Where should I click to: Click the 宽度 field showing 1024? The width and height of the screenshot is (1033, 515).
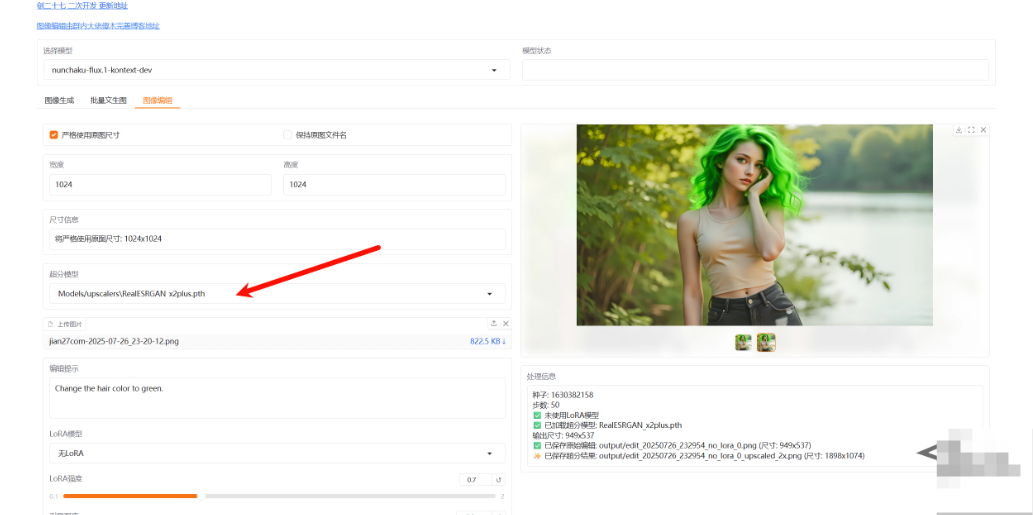pos(160,184)
